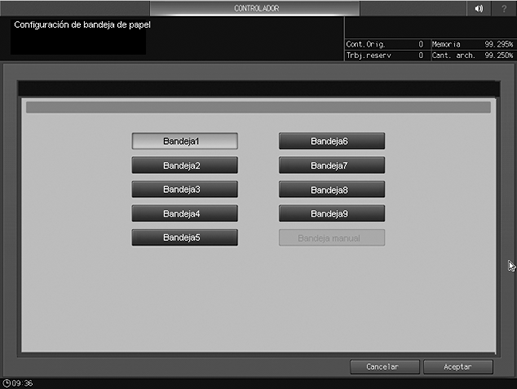Viewport: 517px width, 389px height.
Task: Open help with the question mark icon
Action: coord(504,8)
